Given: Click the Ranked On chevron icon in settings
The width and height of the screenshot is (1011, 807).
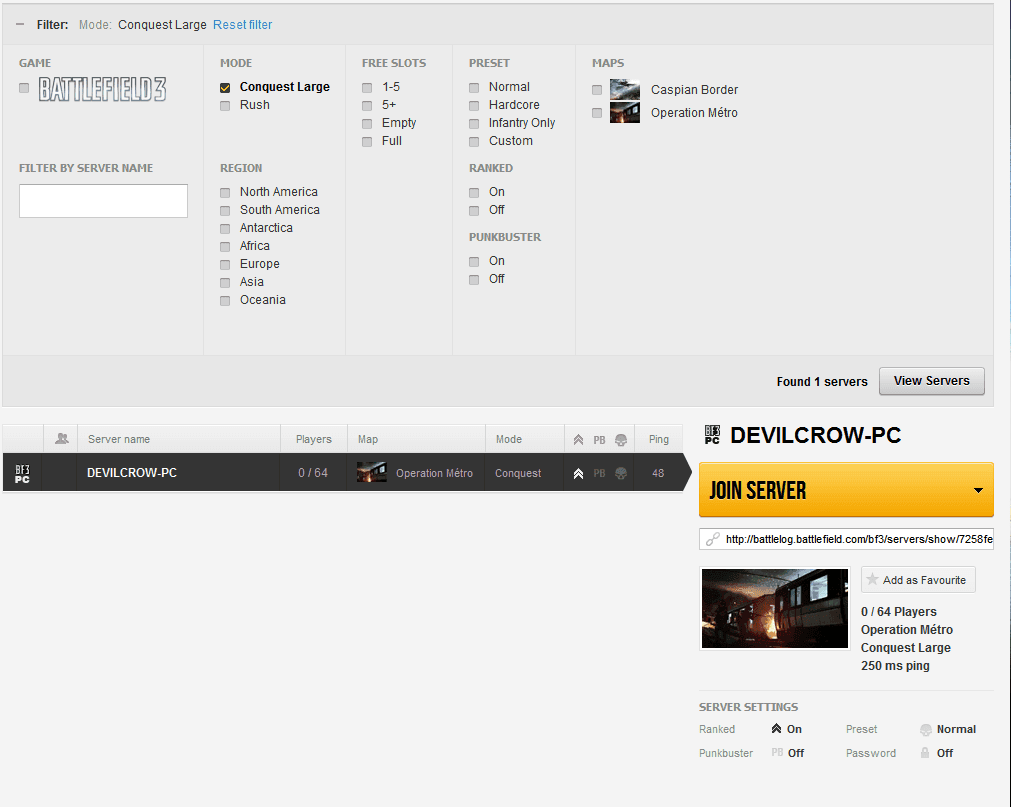Looking at the screenshot, I should (776, 729).
